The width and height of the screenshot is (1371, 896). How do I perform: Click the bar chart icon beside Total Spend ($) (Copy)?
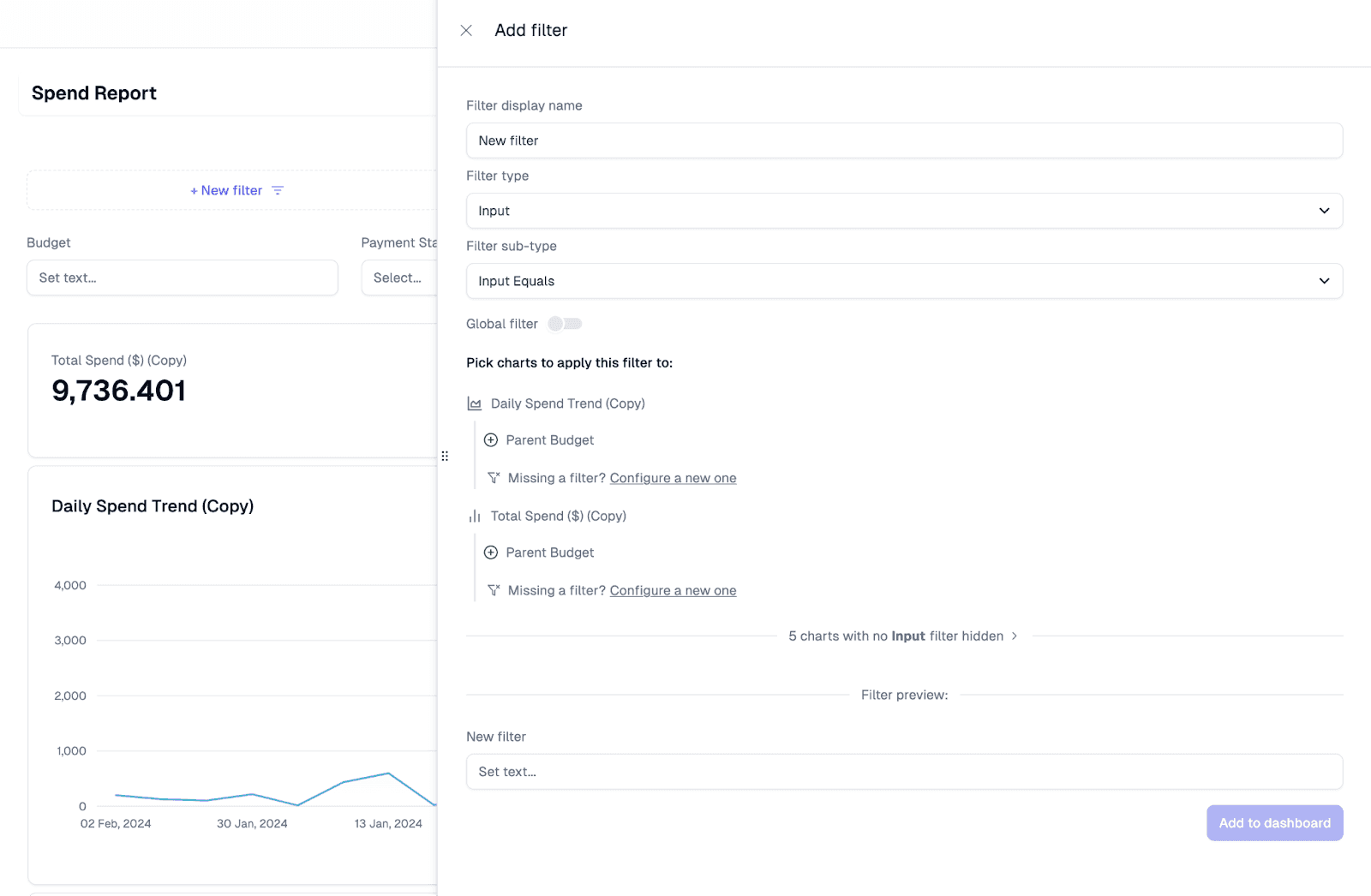click(x=474, y=516)
